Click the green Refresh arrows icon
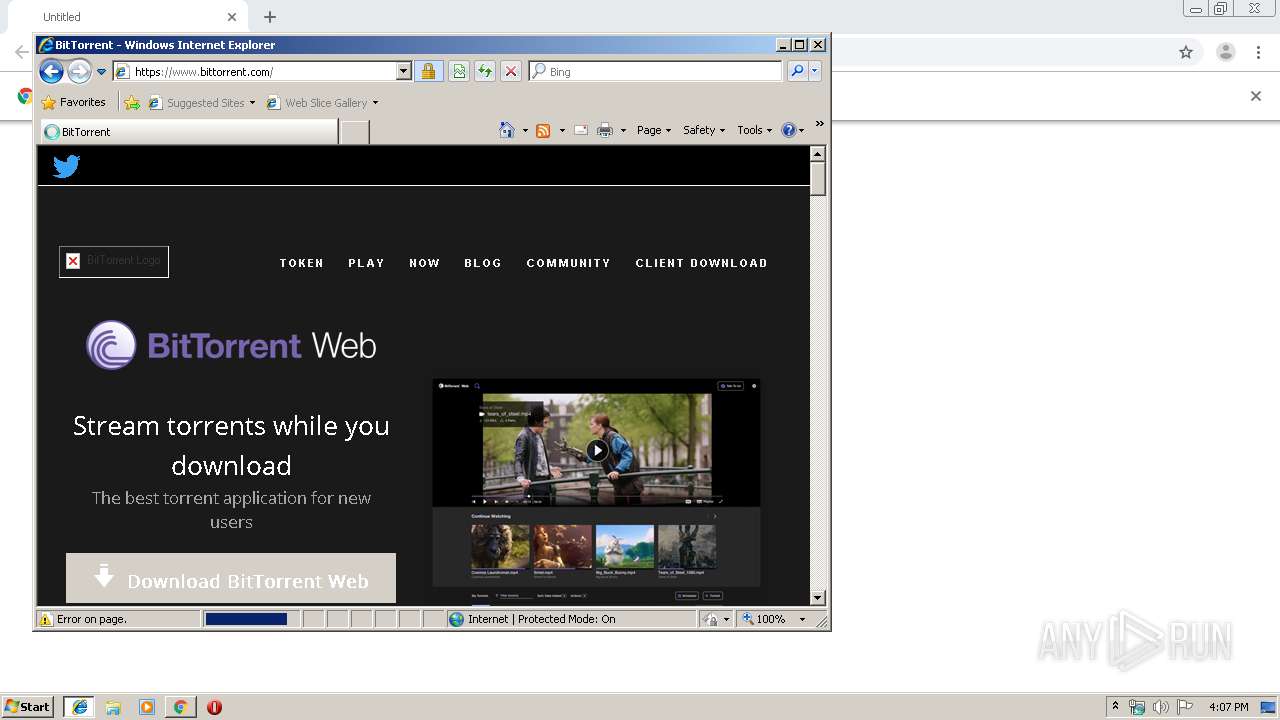The height and width of the screenshot is (720, 1280). point(484,71)
